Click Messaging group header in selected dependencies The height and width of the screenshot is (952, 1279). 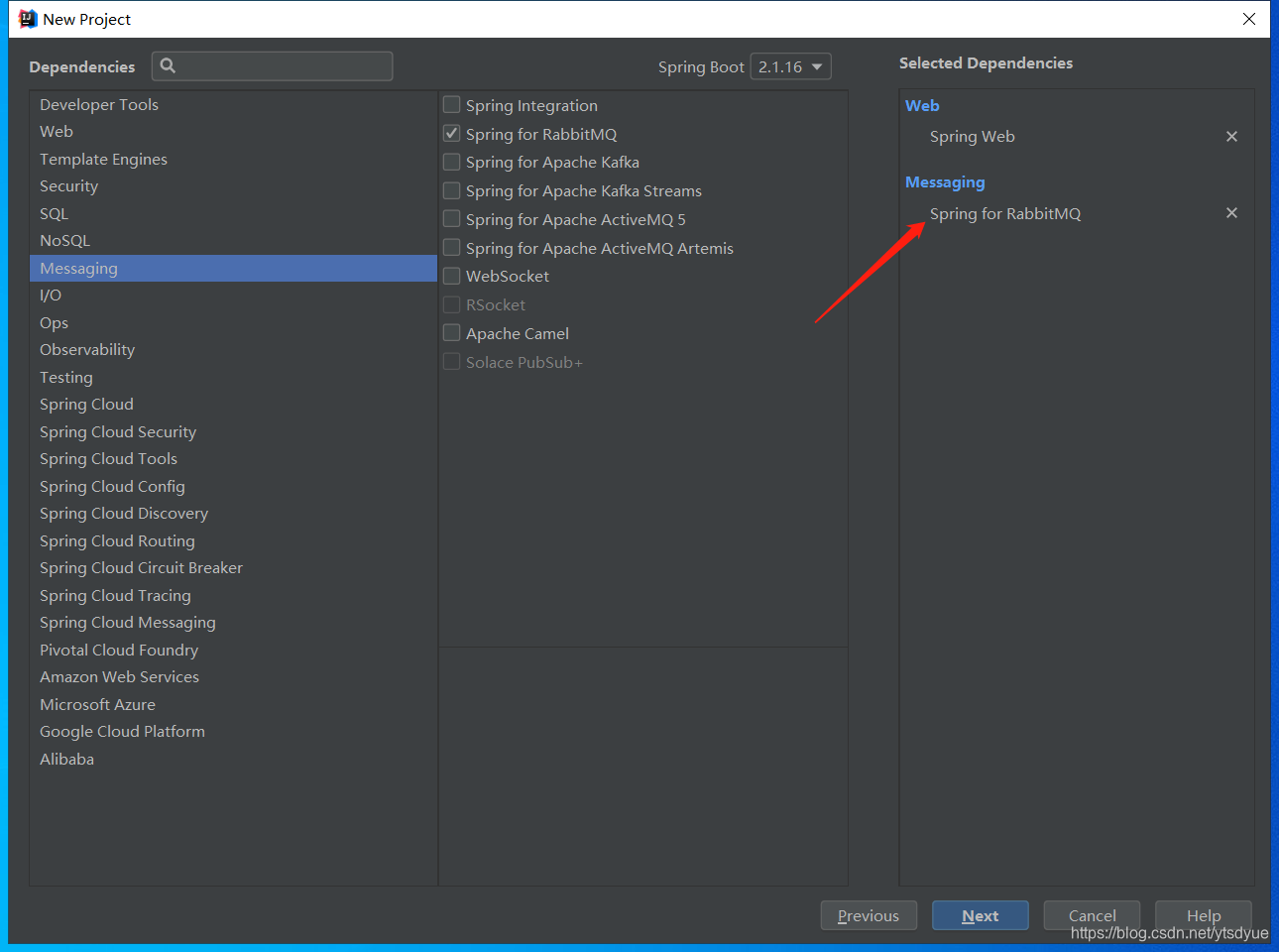[x=945, y=182]
